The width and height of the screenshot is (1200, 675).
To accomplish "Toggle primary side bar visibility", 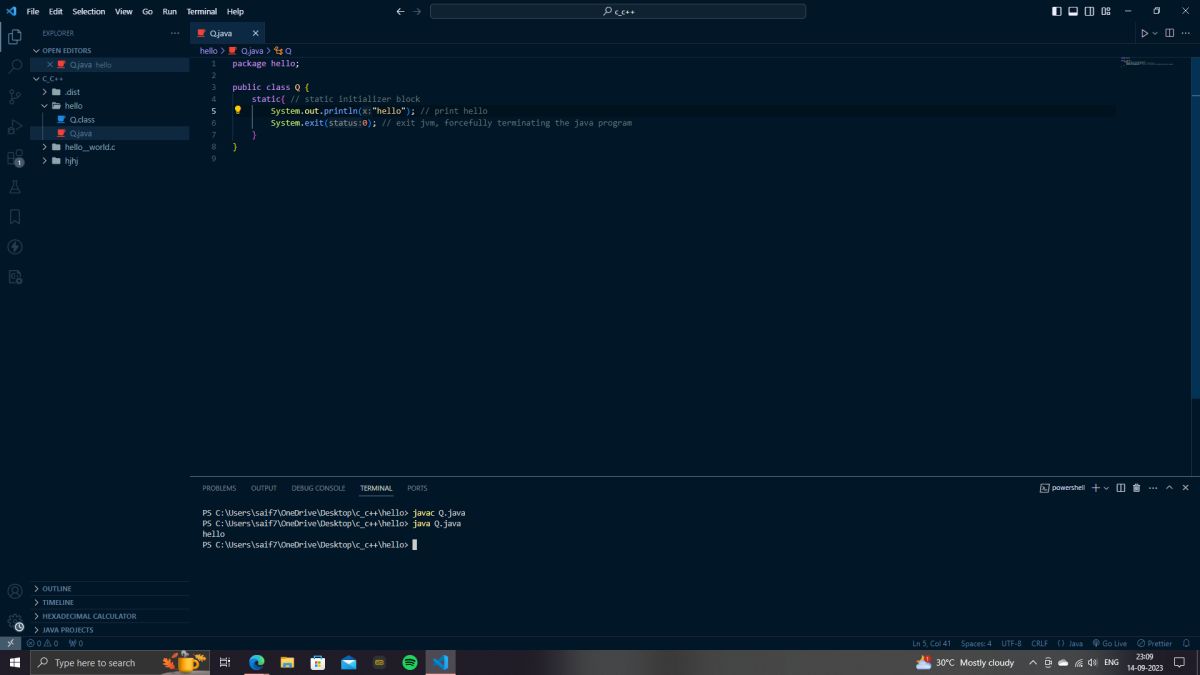I will [1057, 11].
